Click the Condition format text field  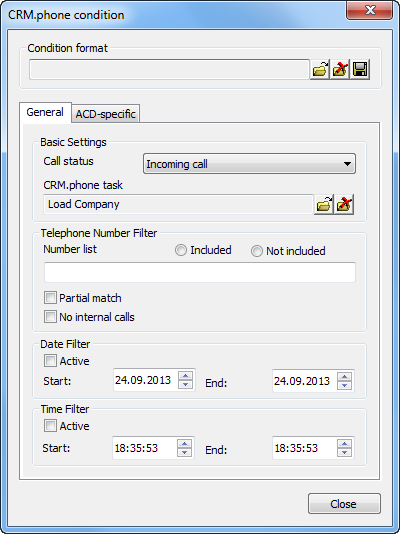[169, 69]
